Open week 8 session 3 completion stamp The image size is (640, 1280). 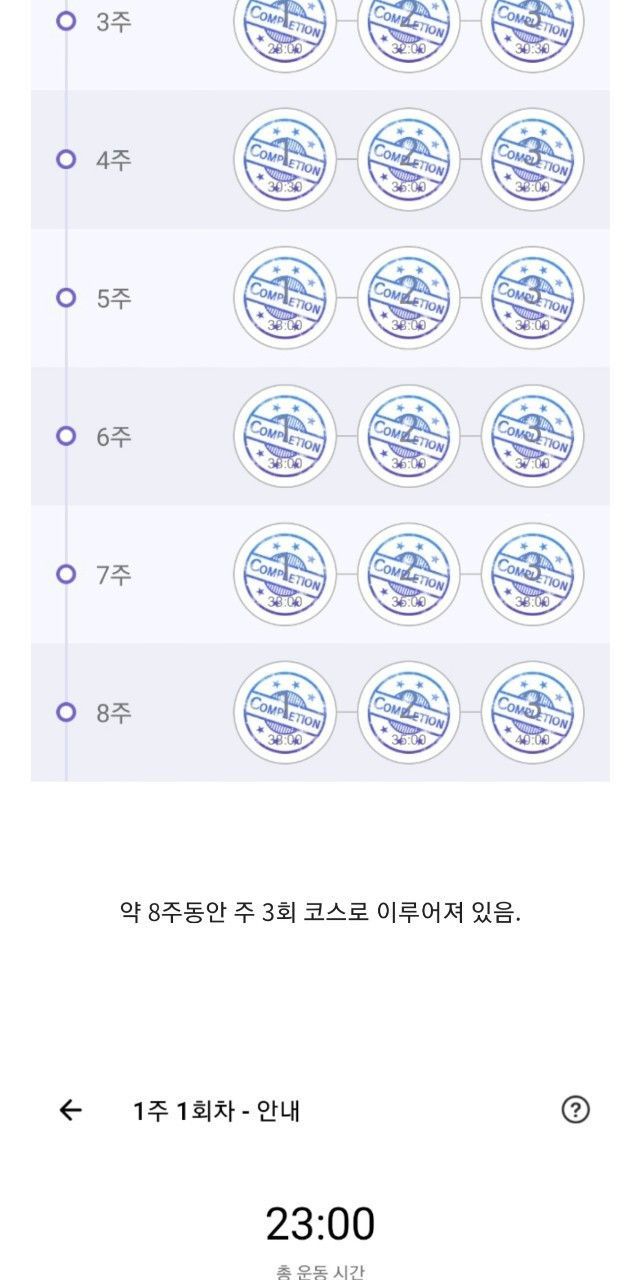(x=532, y=712)
